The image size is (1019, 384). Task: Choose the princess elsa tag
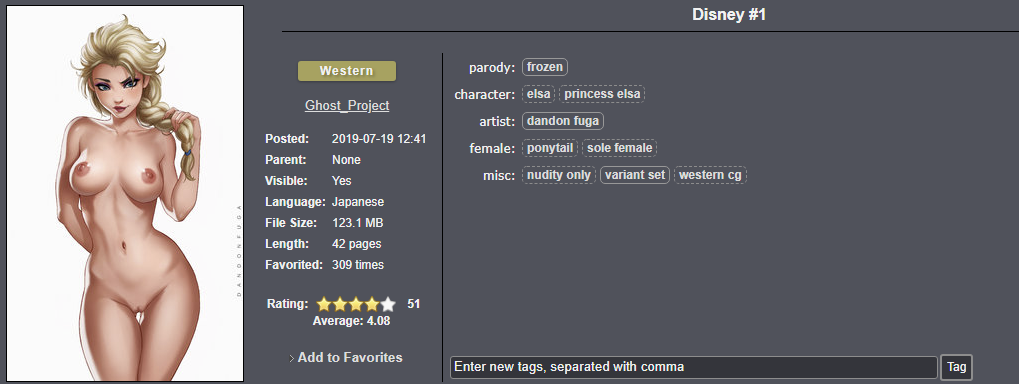coord(602,94)
